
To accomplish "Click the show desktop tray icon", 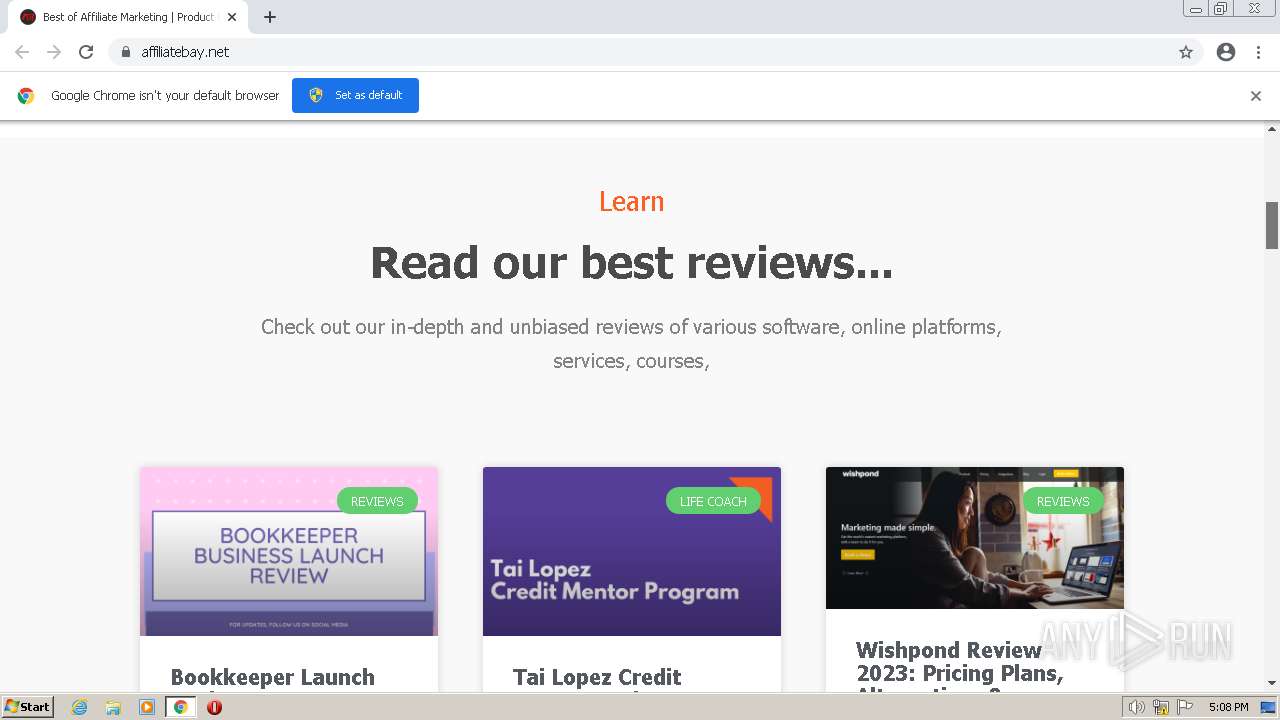I will click(x=1268, y=707).
